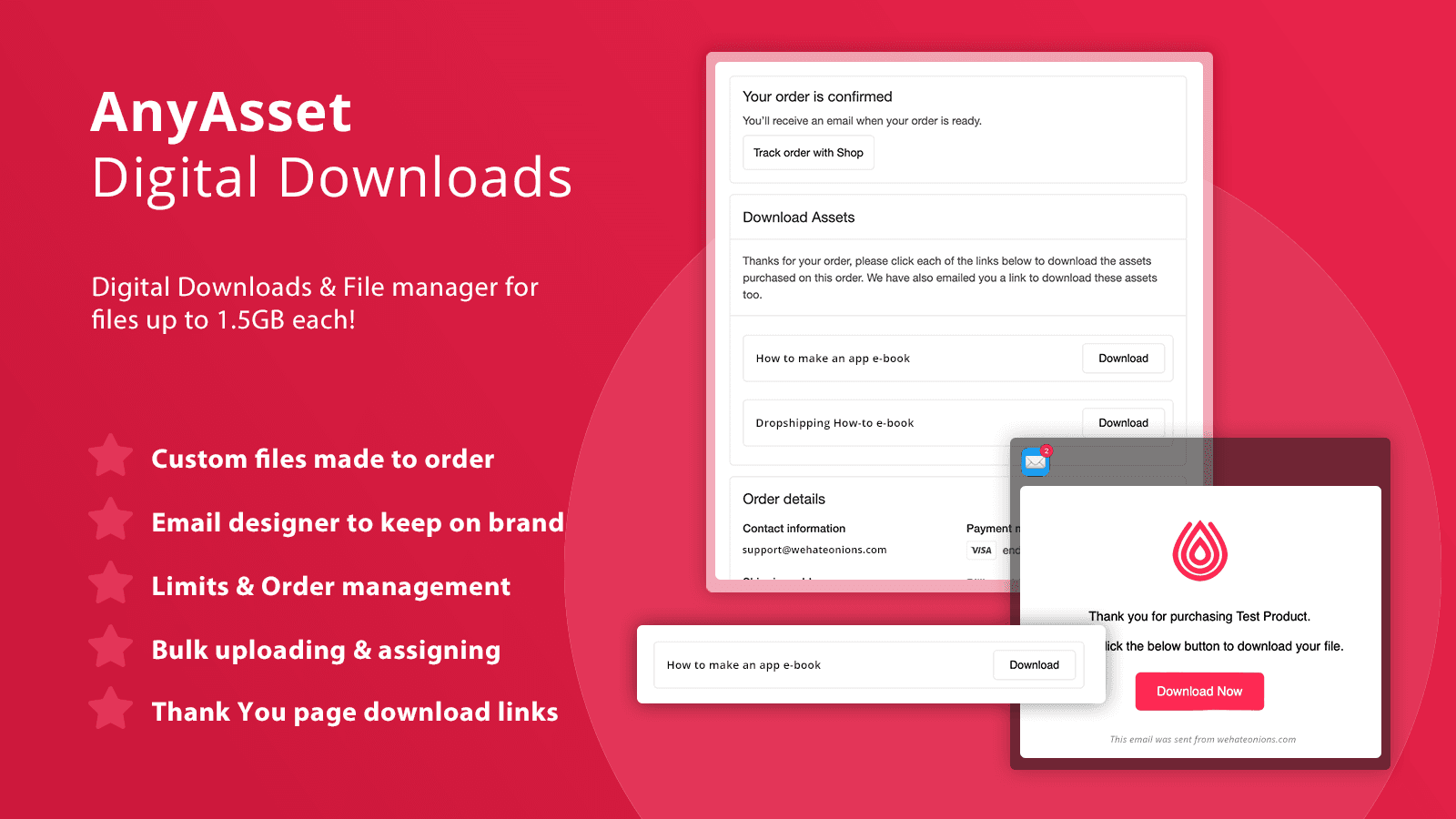Click the star beside Limits & Order management
The height and width of the screenshot is (819, 1456).
point(110,584)
